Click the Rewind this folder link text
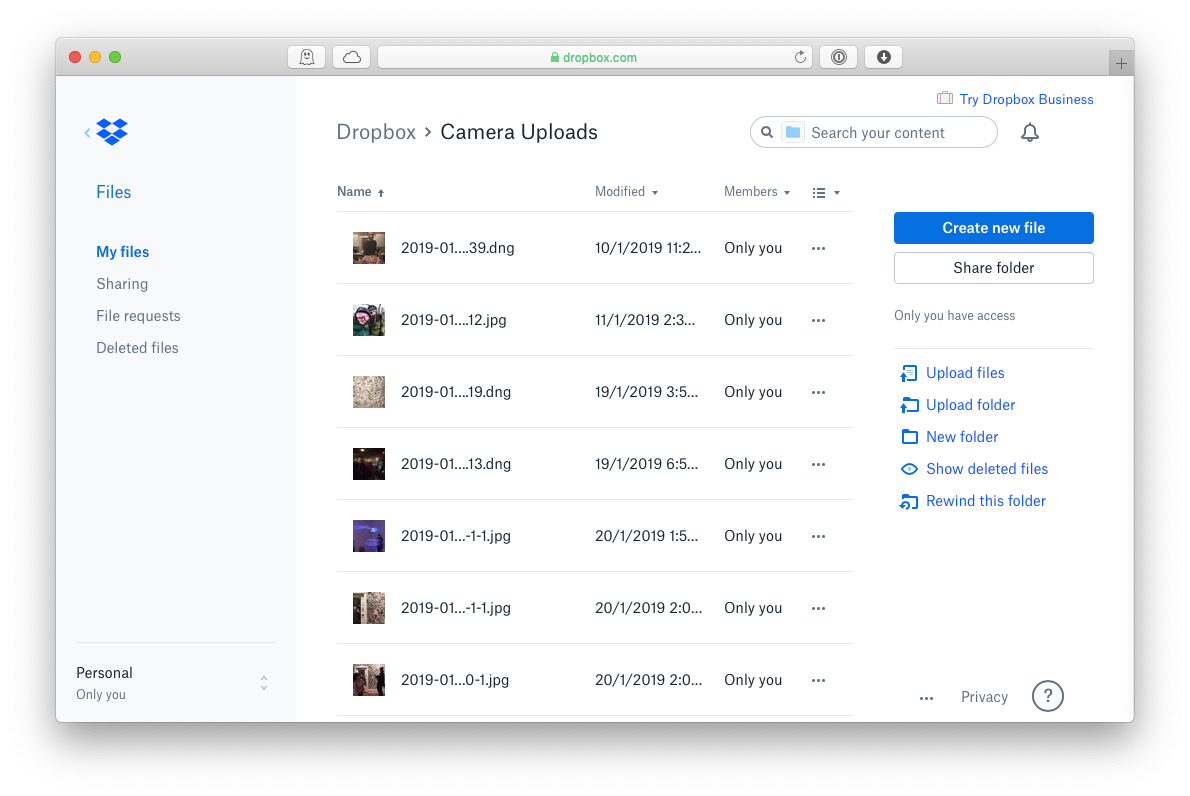The width and height of the screenshot is (1190, 796). (985, 501)
